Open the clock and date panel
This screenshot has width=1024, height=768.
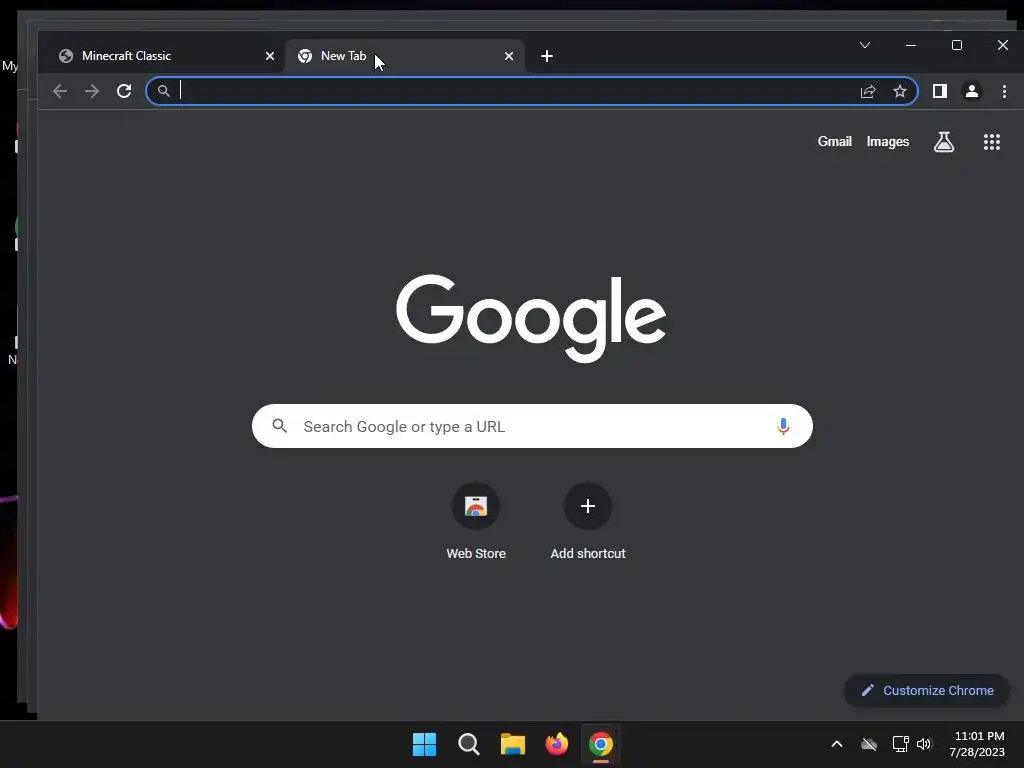(x=978, y=744)
